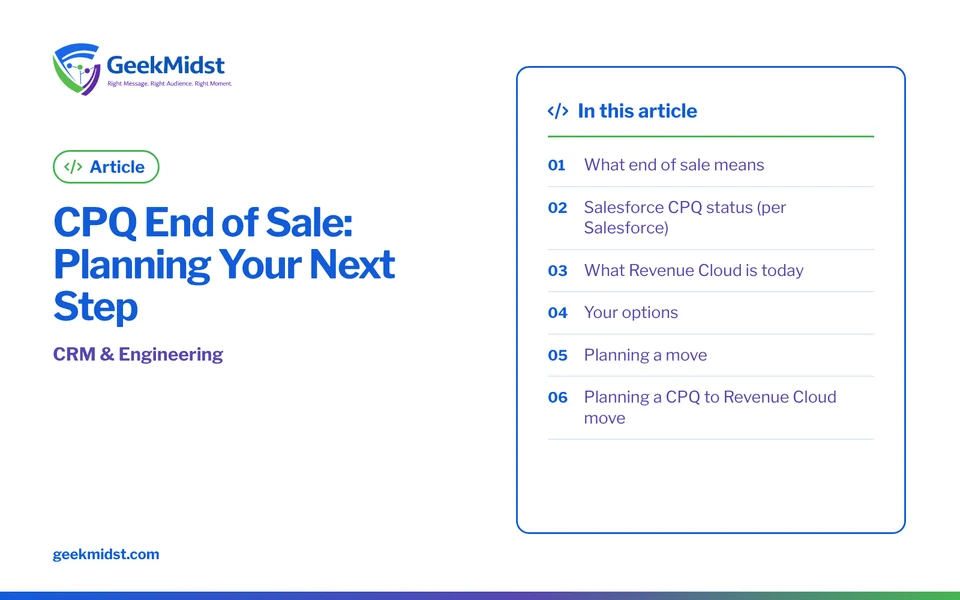Click the code icon beside In this article
Viewport: 960px width, 600px height.
[558, 111]
